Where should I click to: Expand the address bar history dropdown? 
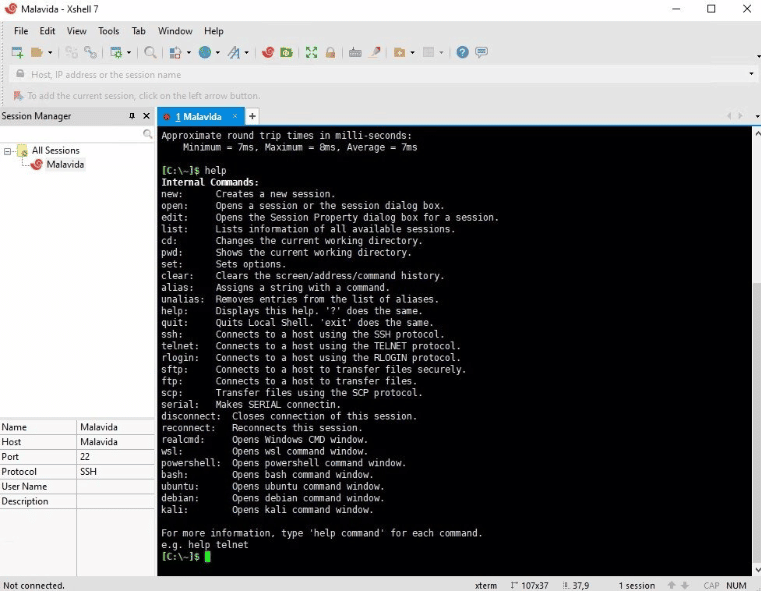[x=751, y=74]
